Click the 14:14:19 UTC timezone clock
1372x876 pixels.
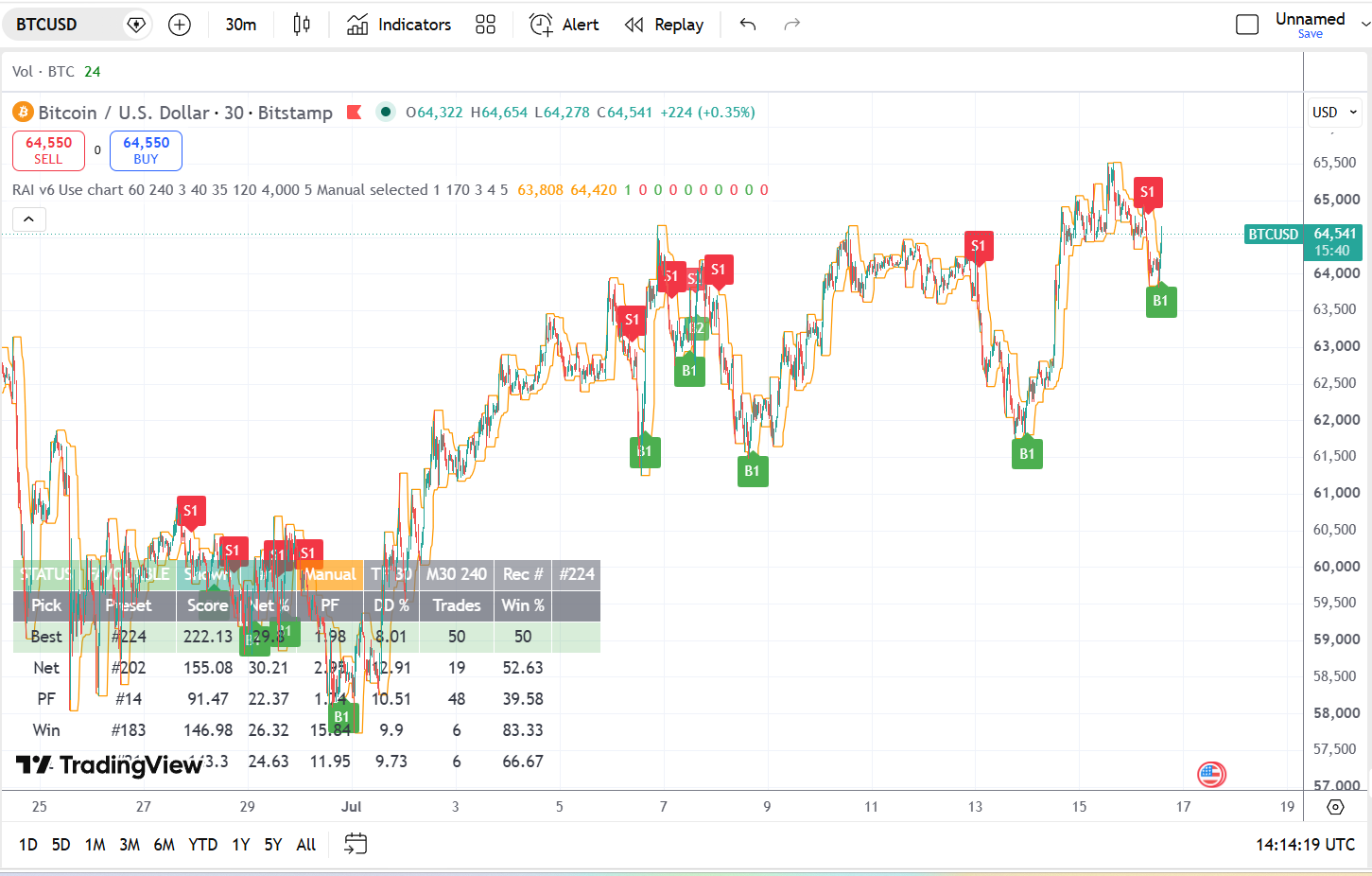(x=1305, y=845)
